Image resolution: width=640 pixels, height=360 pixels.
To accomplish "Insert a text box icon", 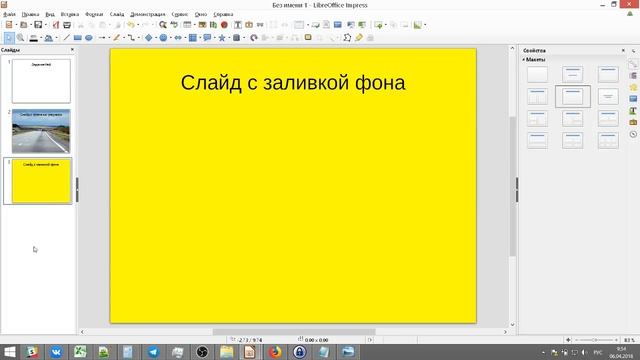I will [238, 25].
